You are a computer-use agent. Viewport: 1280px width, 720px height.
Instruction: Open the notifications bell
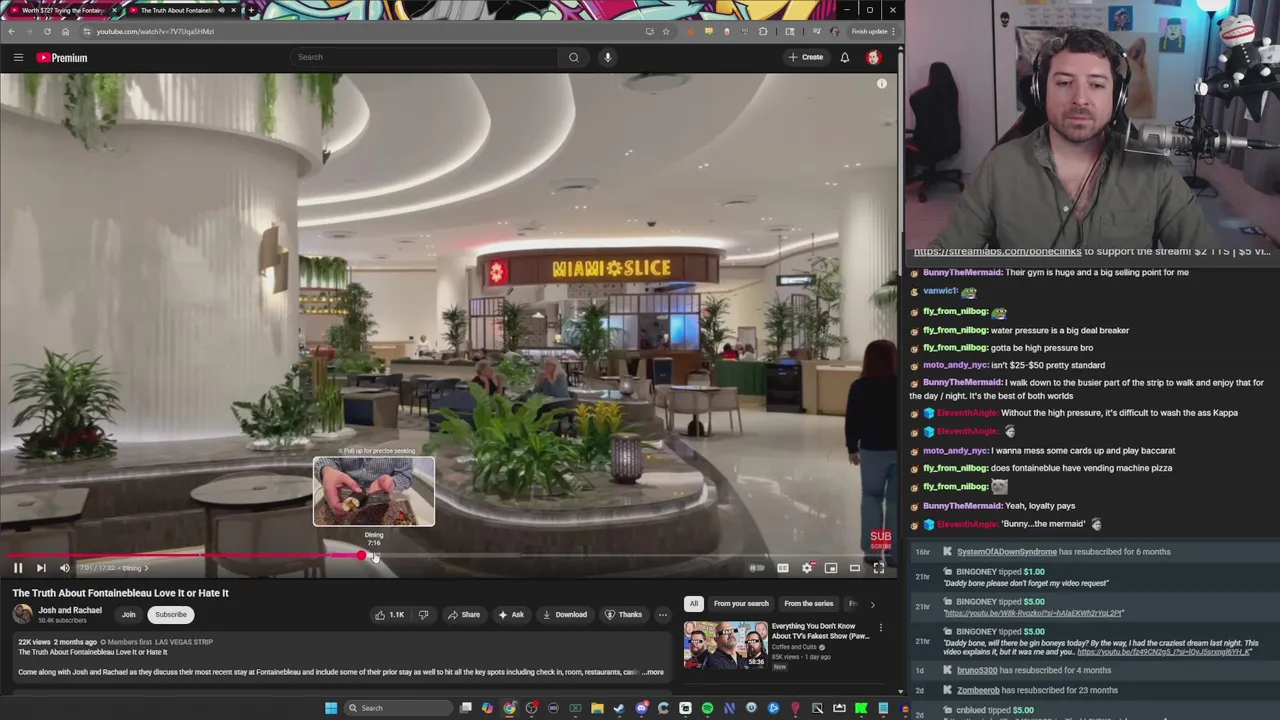845,57
